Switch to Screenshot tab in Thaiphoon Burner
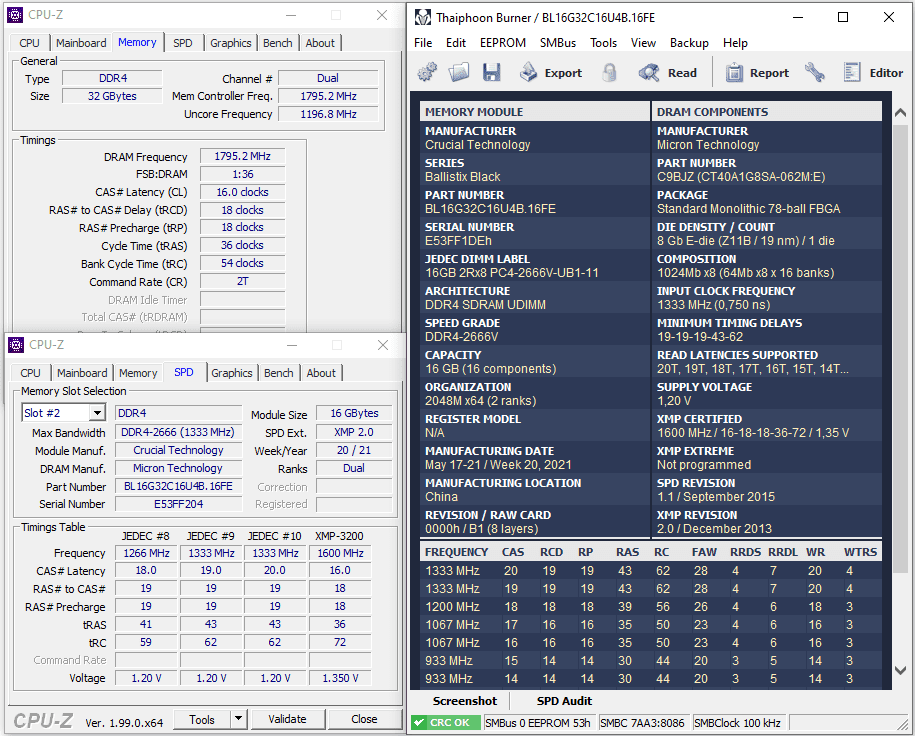This screenshot has height=736, width=915. click(465, 701)
